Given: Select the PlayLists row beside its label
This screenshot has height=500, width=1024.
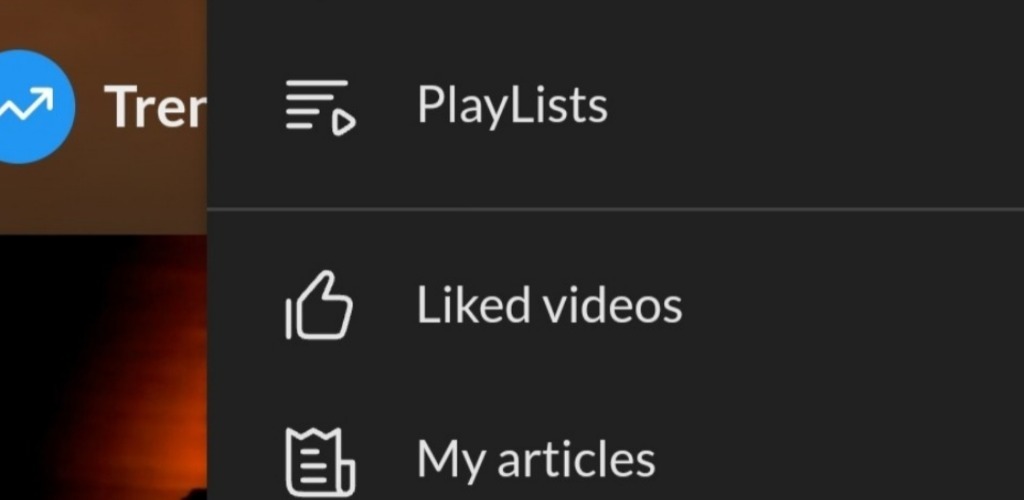Looking at the screenshot, I should click(x=816, y=106).
